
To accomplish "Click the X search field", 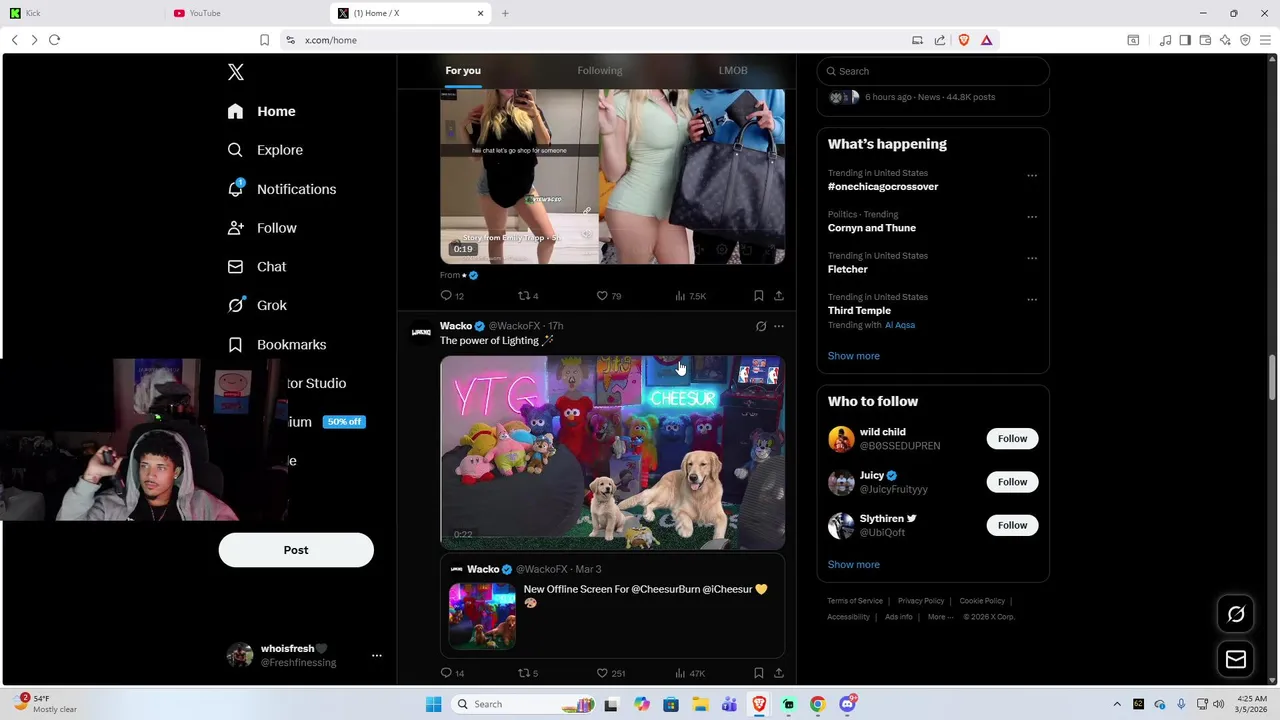I will point(933,71).
